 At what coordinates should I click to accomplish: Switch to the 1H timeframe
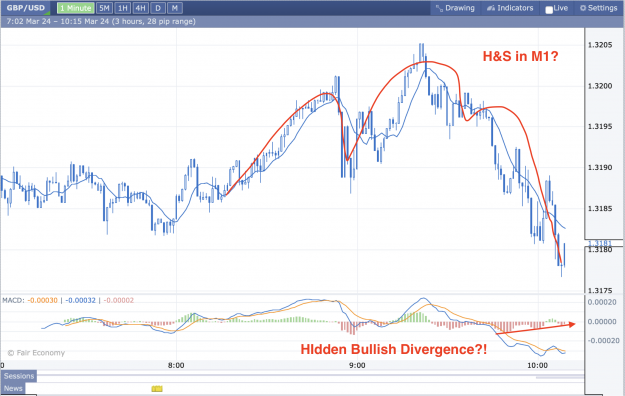(122, 8)
